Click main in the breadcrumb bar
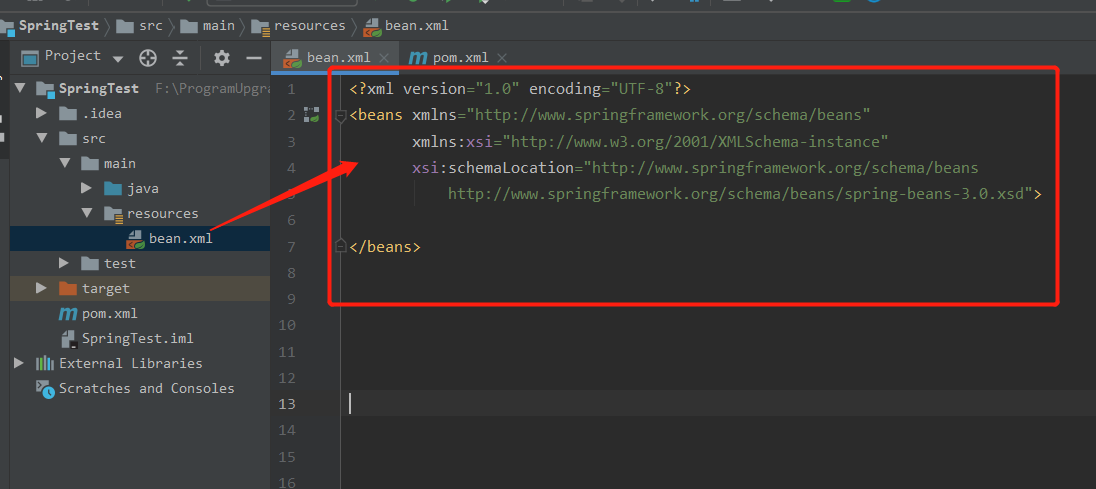 [x=218, y=26]
